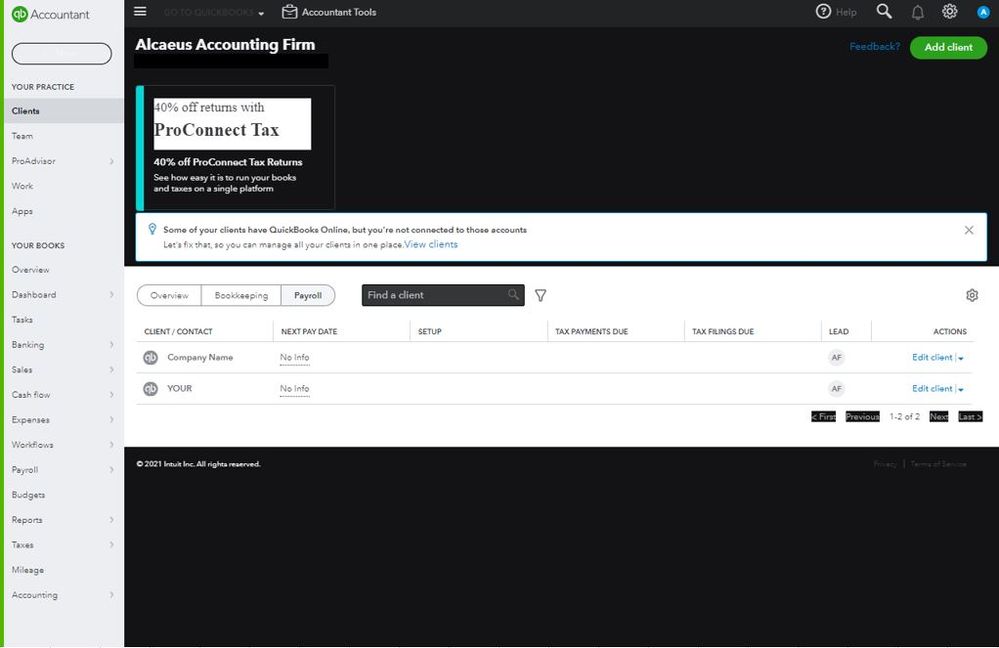The width and height of the screenshot is (999, 648).
Task: Open the client table settings gear
Action: (x=972, y=295)
